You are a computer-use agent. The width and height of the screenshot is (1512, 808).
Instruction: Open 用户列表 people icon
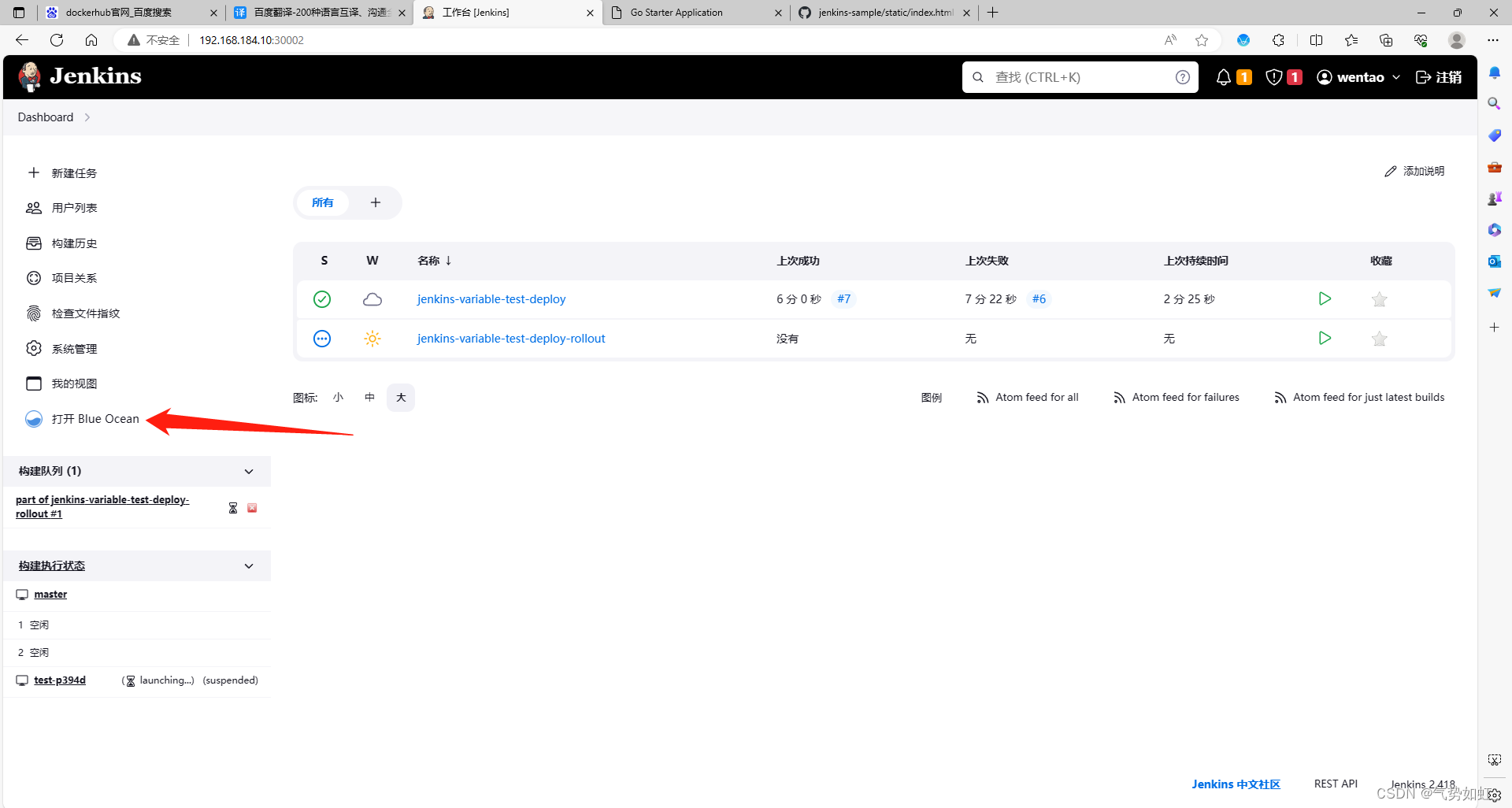(x=34, y=208)
